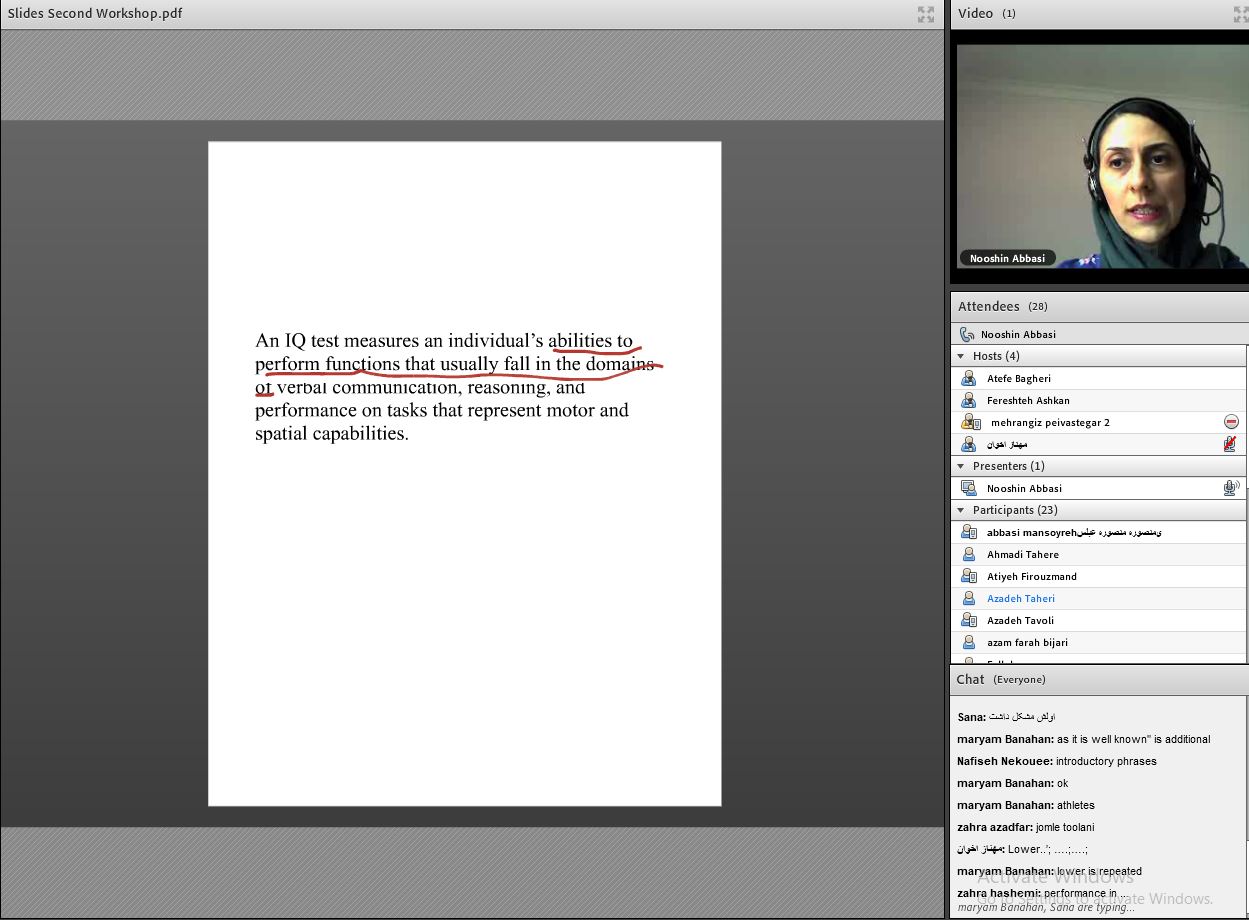1249x920 pixels.
Task: Click the phone icon for active speaker Nooshin Abbasi
Action: tap(967, 334)
